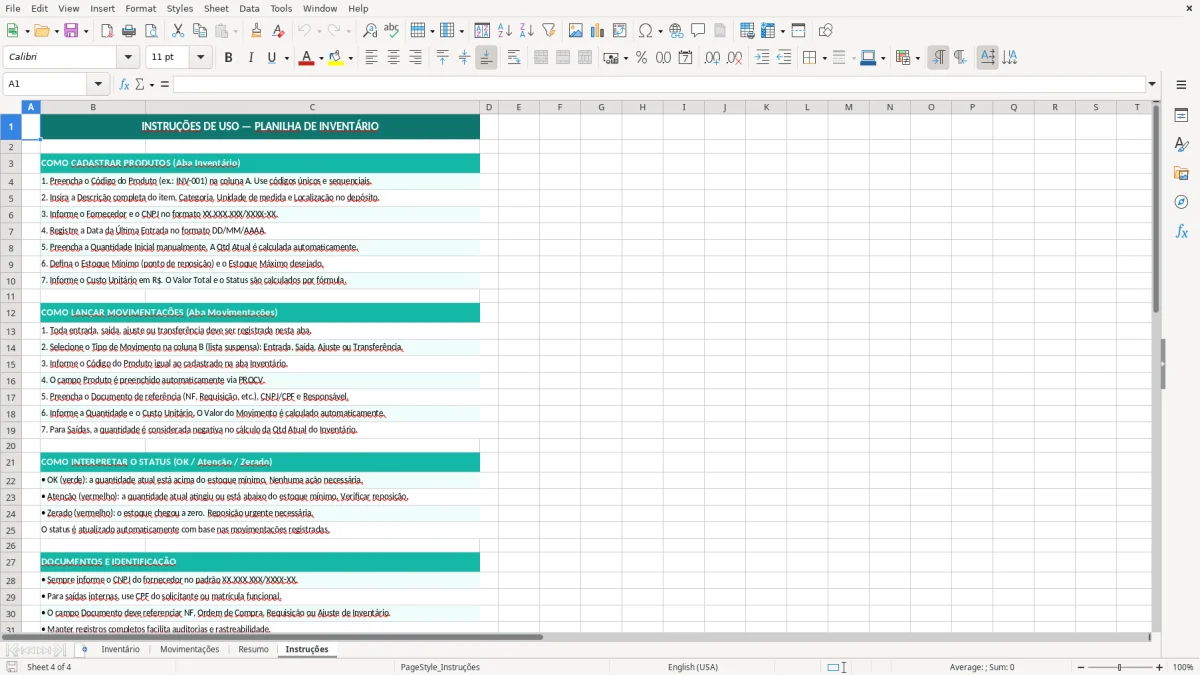Open Draw Functions shapes icon
The width and height of the screenshot is (1200, 675).
(826, 31)
